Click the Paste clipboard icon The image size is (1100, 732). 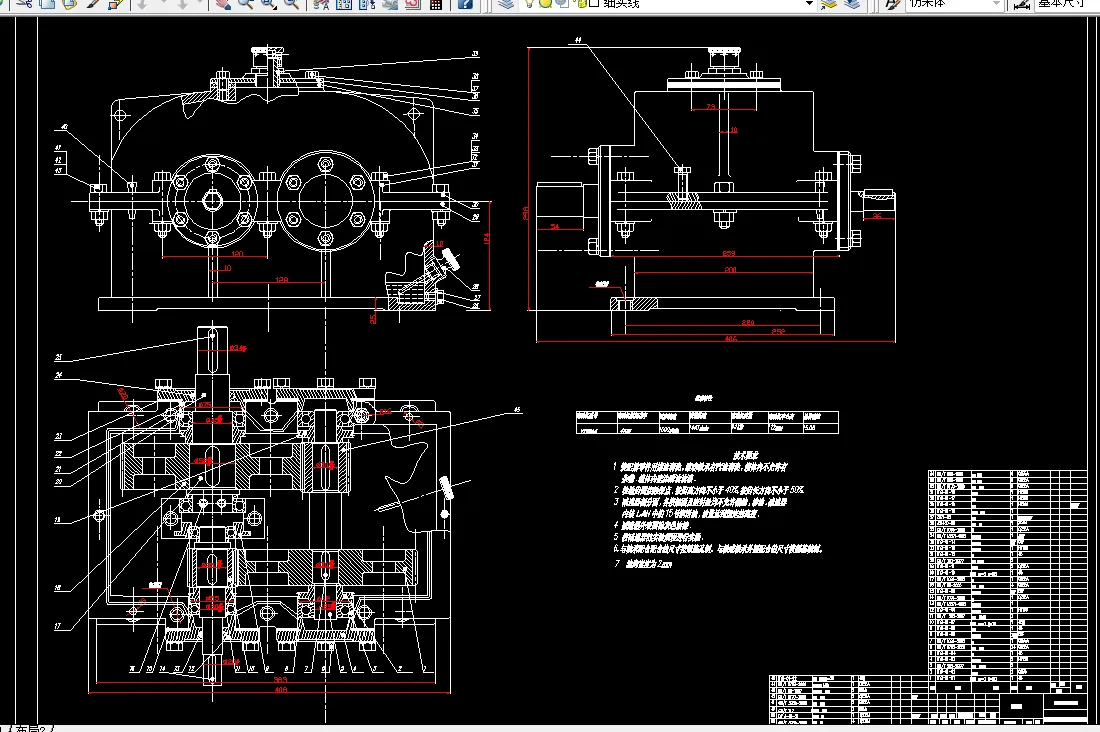[69, 4]
